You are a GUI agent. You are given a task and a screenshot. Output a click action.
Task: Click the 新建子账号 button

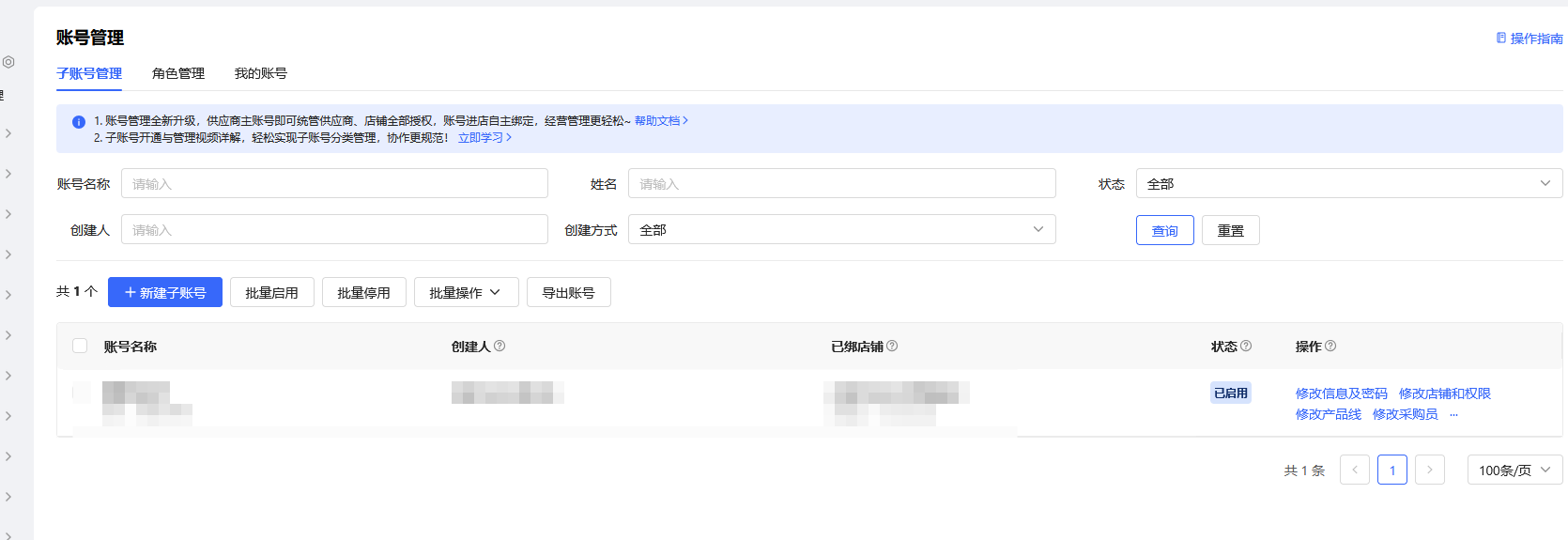(165, 293)
